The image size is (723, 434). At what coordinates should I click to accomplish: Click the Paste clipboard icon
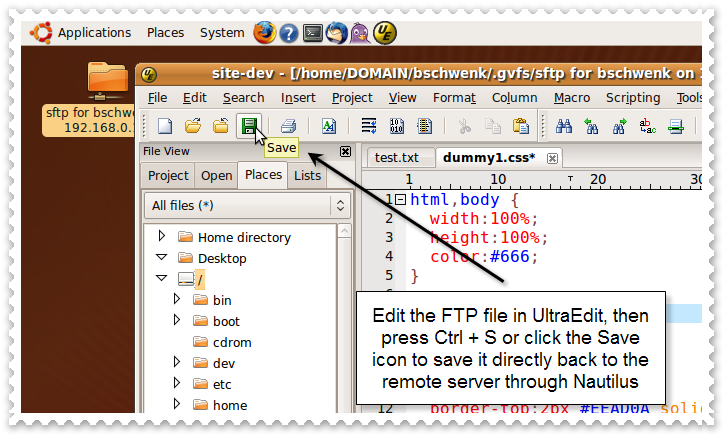521,125
